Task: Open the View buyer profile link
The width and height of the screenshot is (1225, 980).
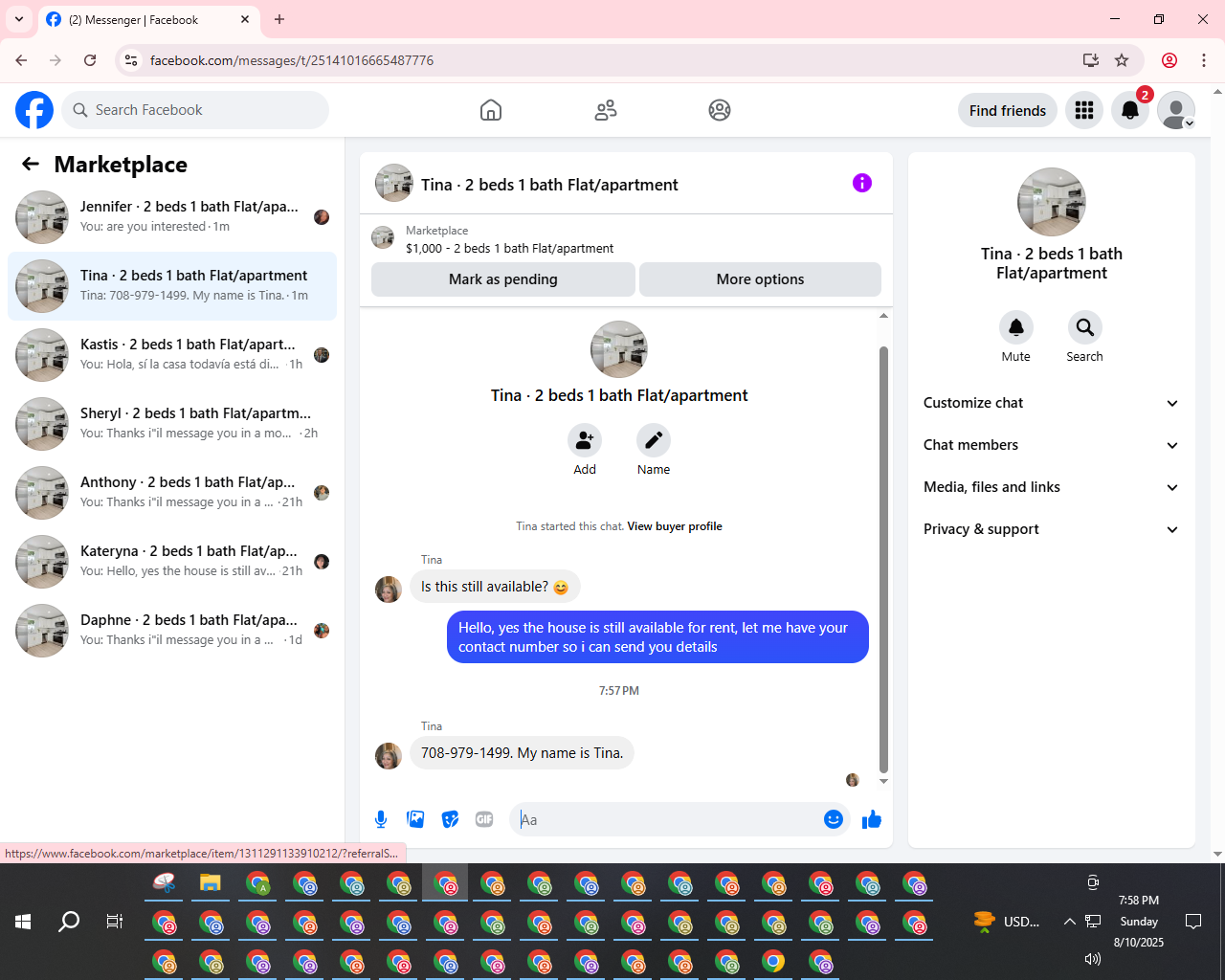Action: coord(675,526)
